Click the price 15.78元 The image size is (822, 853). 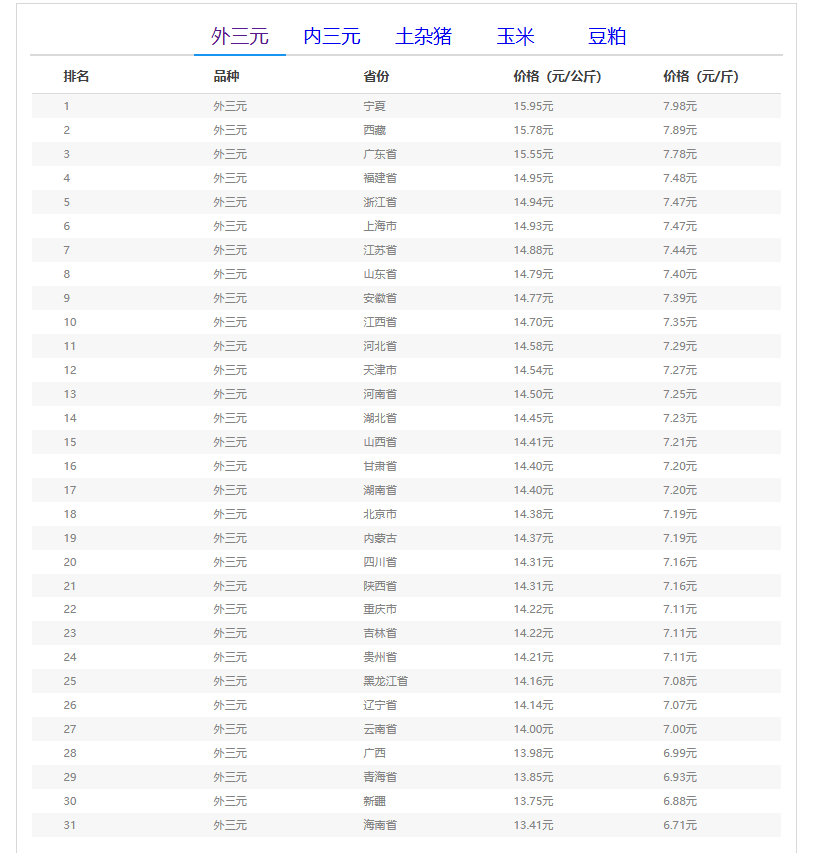[534, 130]
